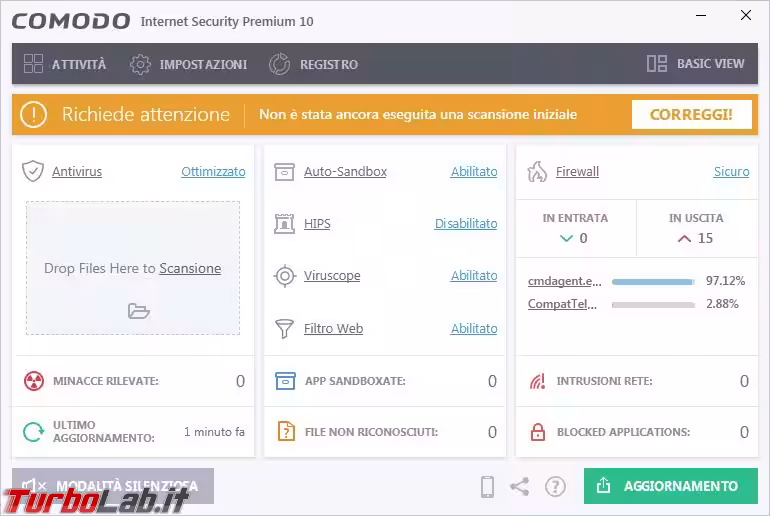Open Impostazioni settings
The height and width of the screenshot is (516, 770).
[188, 64]
